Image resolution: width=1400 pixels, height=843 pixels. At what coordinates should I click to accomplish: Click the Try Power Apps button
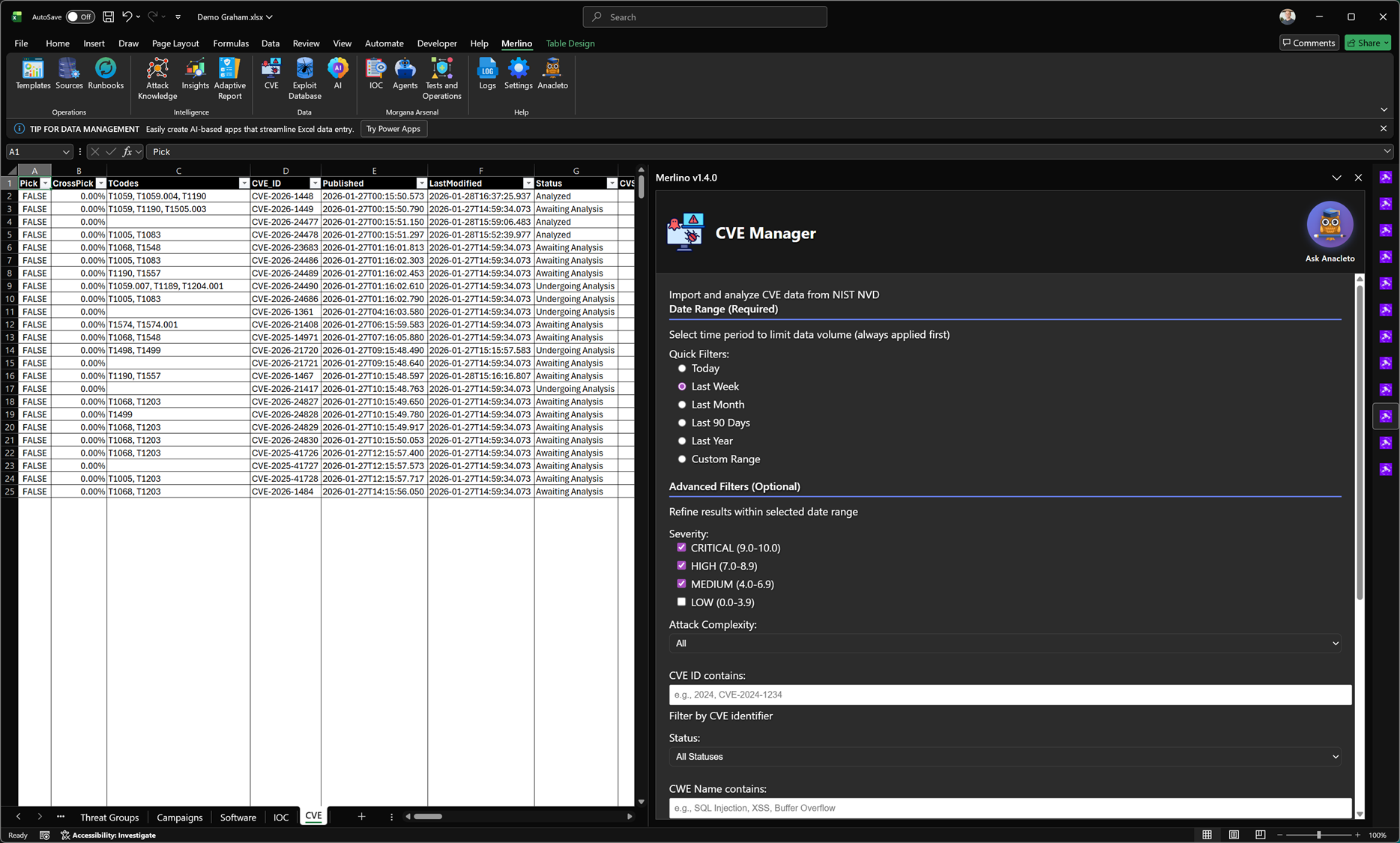(x=393, y=129)
